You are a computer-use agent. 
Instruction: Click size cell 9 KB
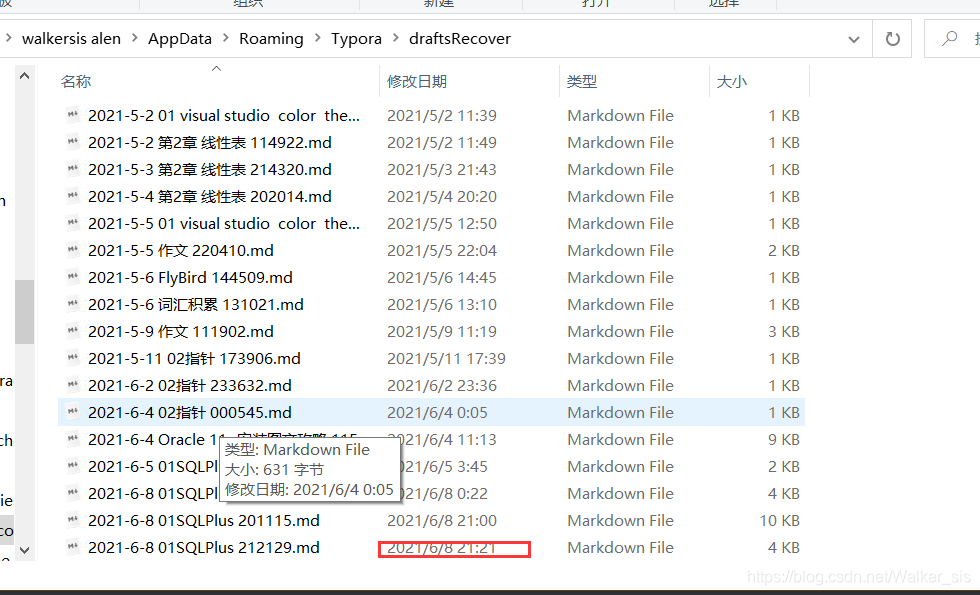784,439
